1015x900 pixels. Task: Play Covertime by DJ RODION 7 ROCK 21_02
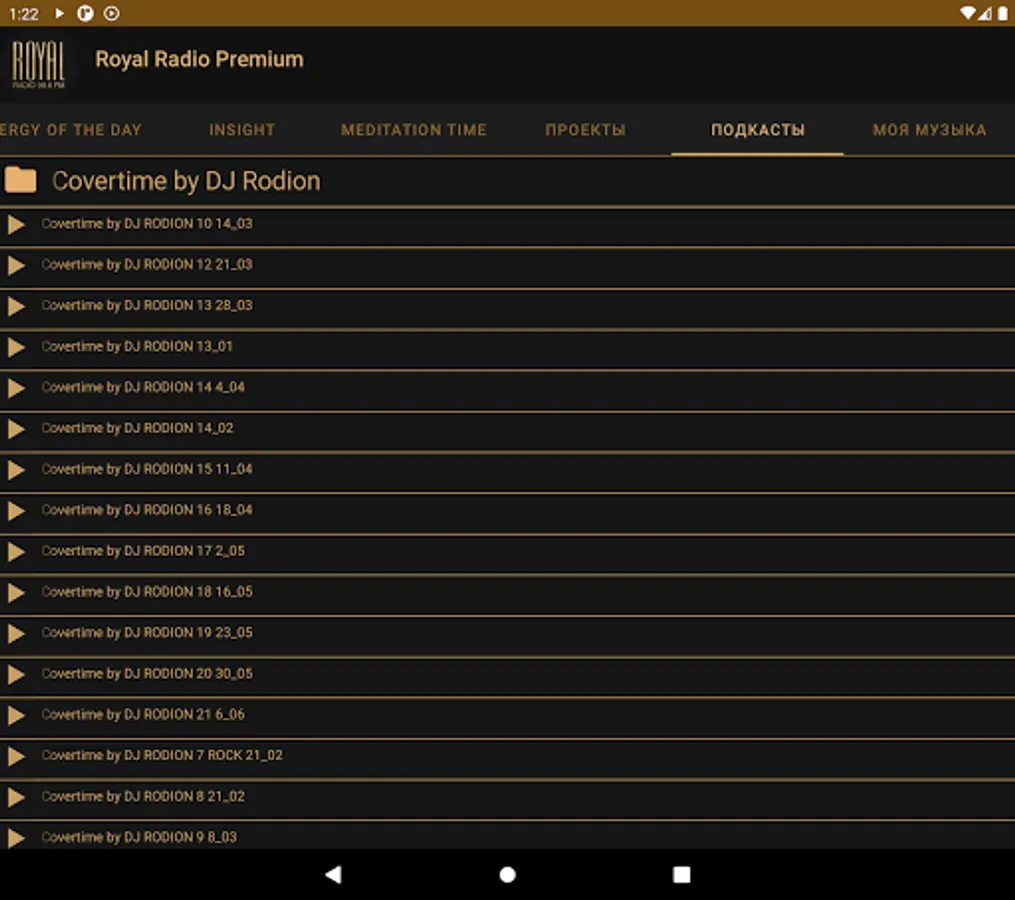tap(16, 756)
